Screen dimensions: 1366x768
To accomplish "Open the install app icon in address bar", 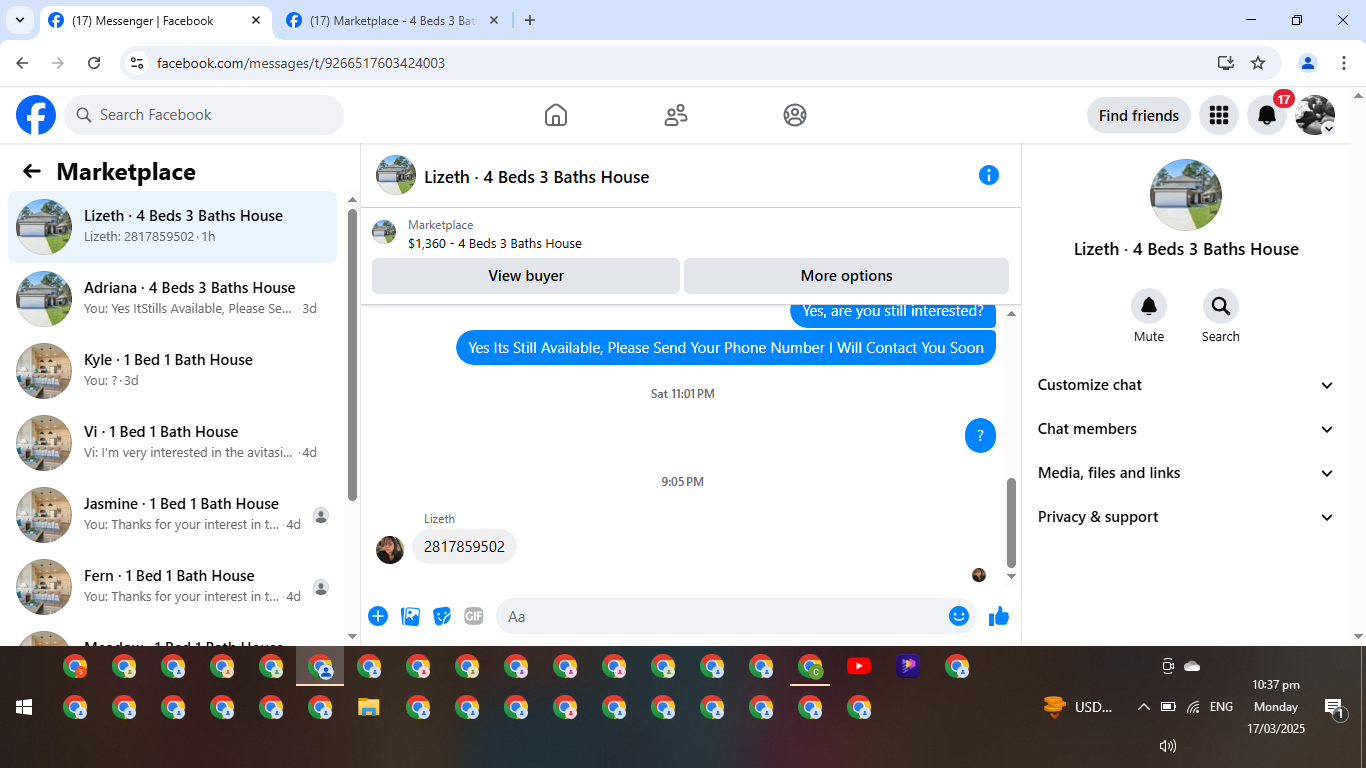I will click(x=1226, y=63).
